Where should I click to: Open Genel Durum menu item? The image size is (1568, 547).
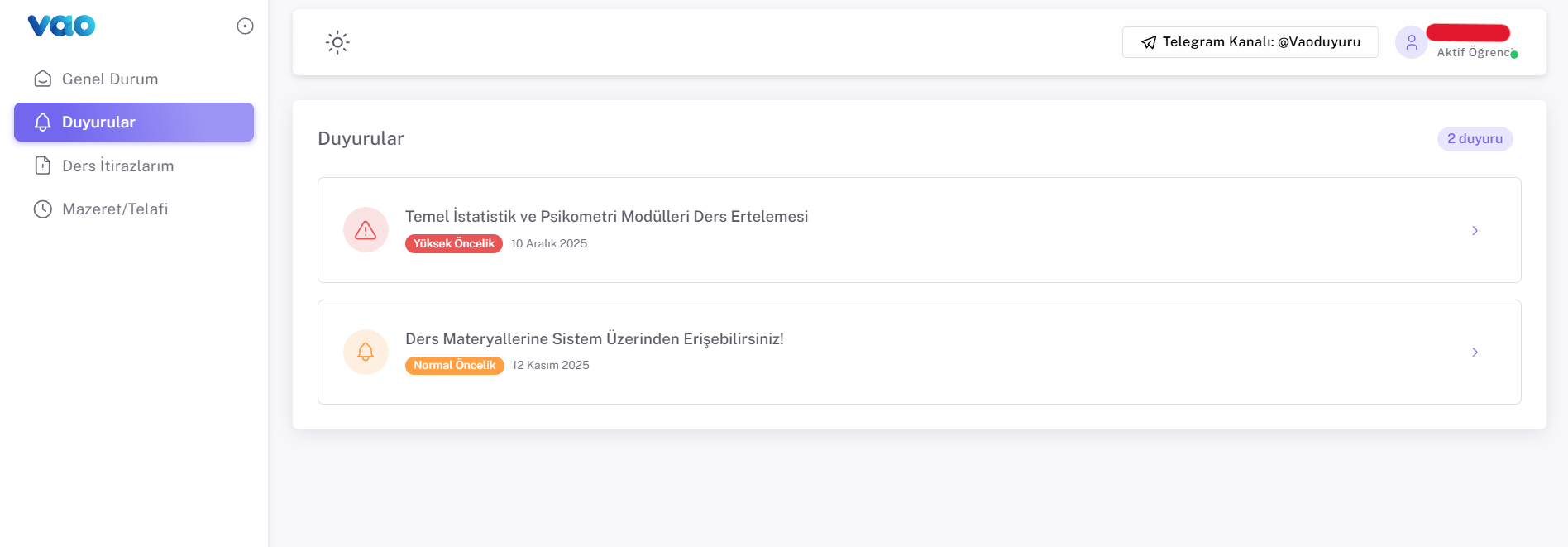click(x=110, y=79)
